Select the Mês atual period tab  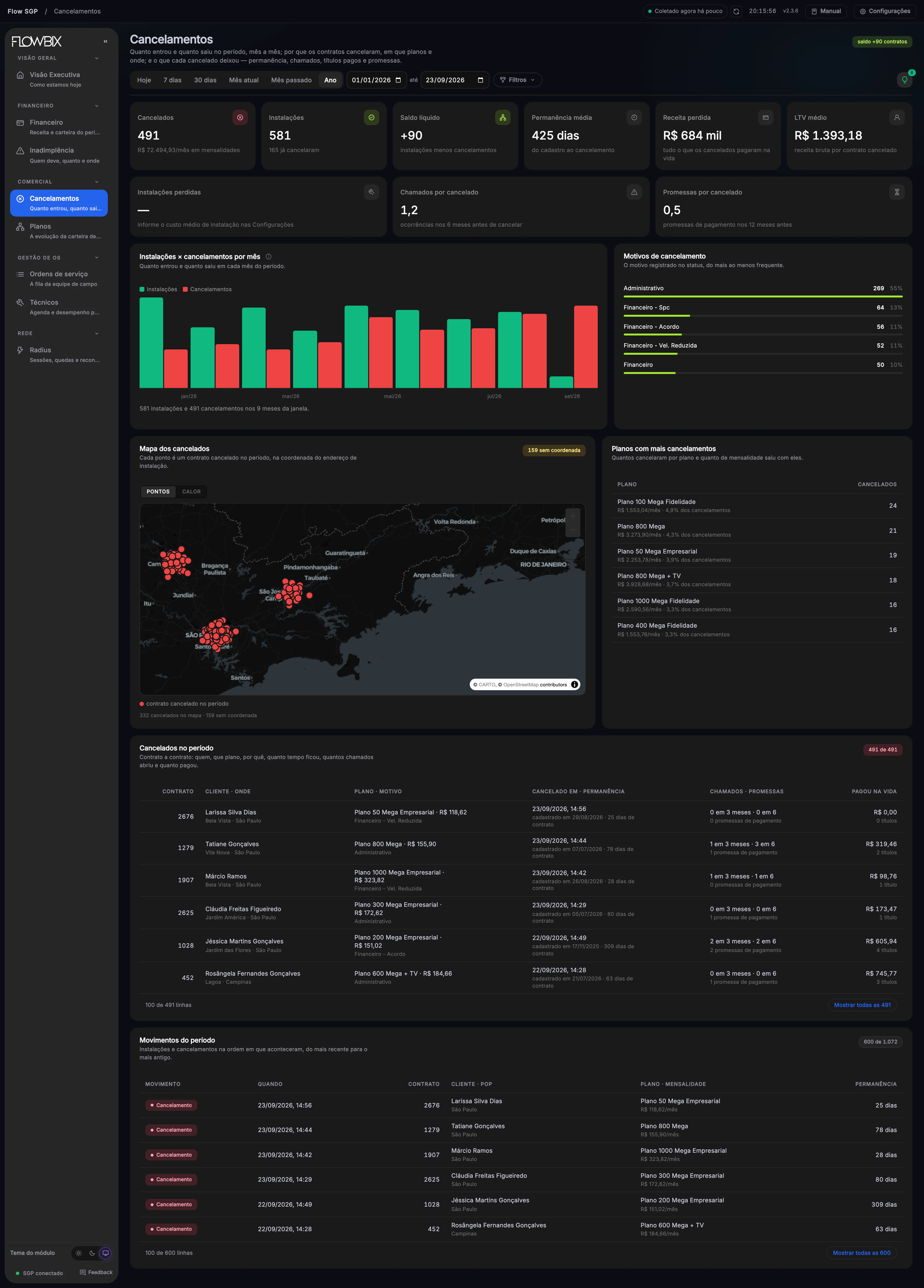click(x=244, y=80)
